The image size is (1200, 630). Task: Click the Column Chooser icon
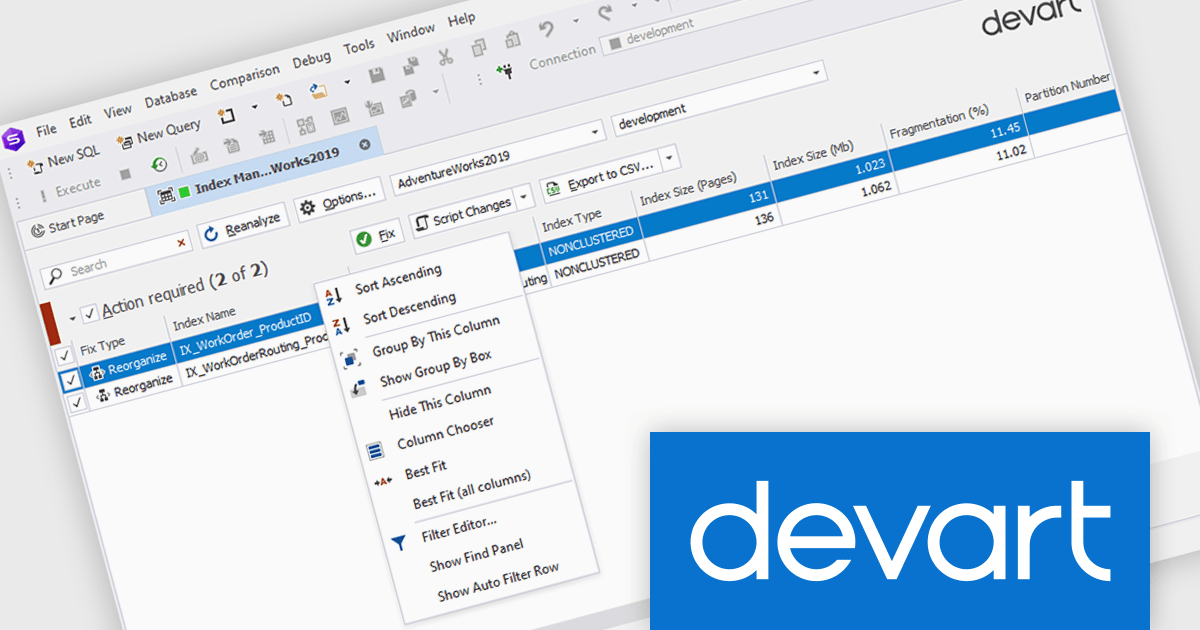pyautogui.click(x=375, y=451)
